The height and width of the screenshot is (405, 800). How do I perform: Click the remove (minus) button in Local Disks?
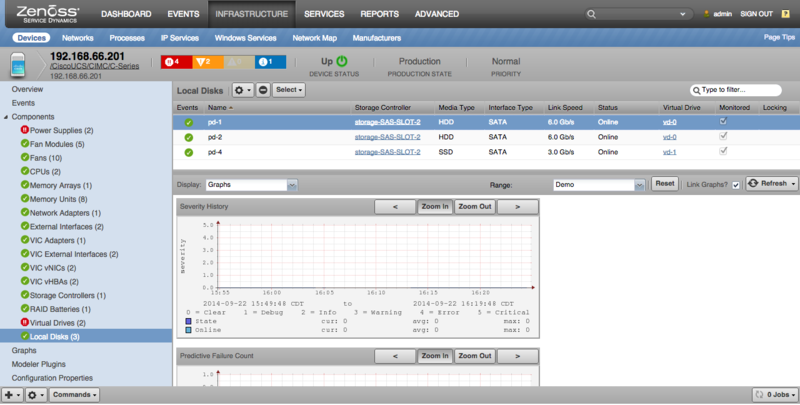[263, 90]
